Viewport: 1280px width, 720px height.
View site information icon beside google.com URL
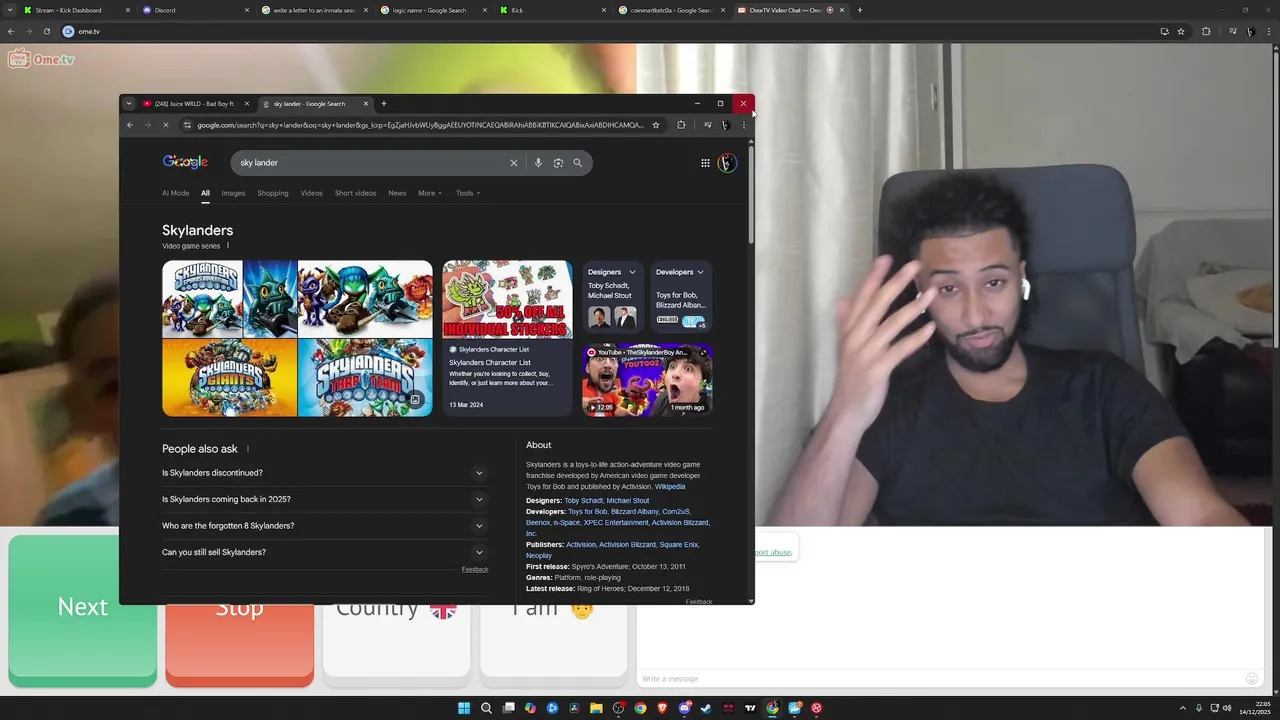(187, 125)
